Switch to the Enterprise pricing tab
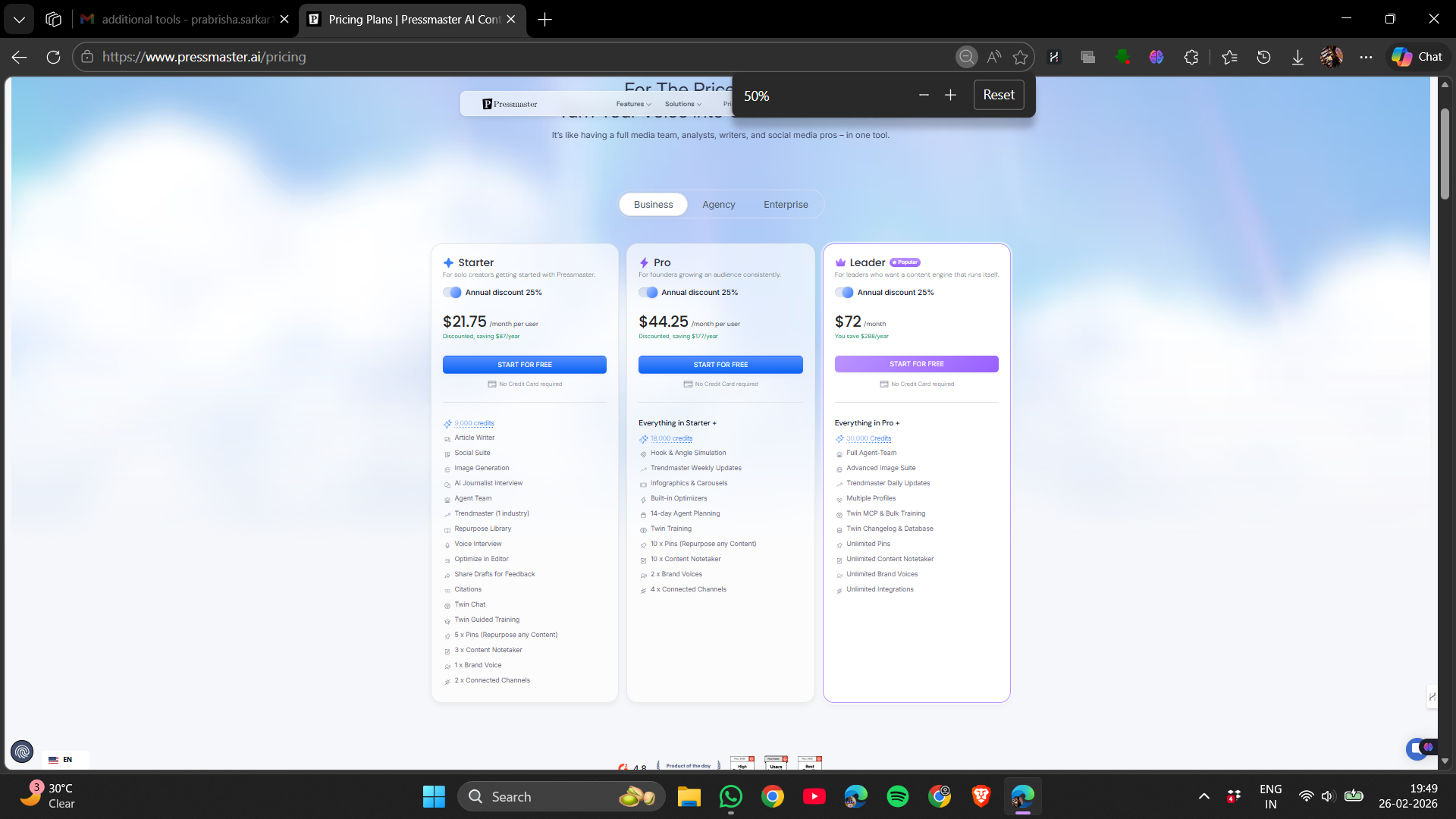The image size is (1456, 819). click(786, 205)
